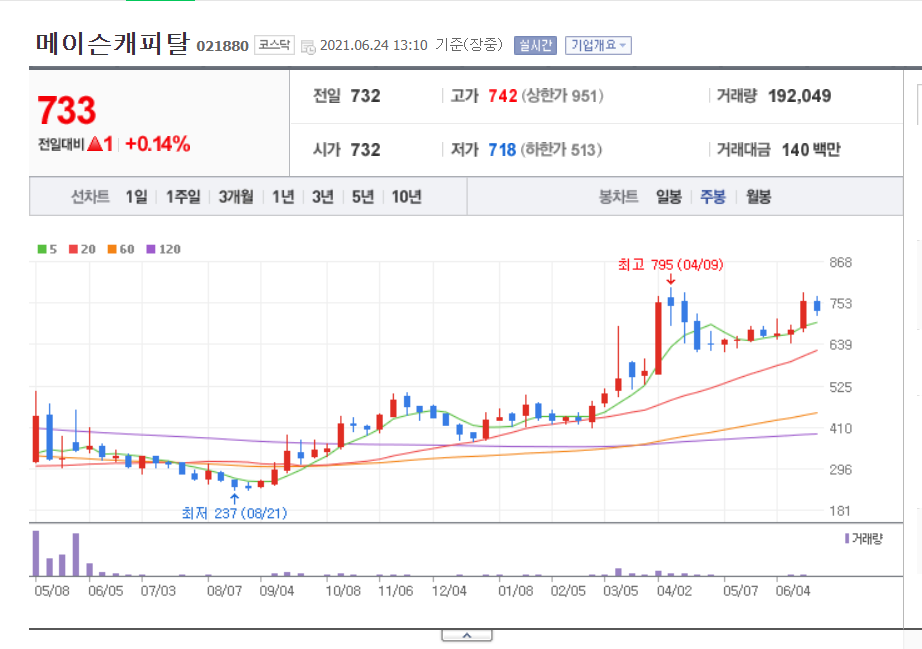Click the orange 60 moving average legend

click(x=121, y=249)
